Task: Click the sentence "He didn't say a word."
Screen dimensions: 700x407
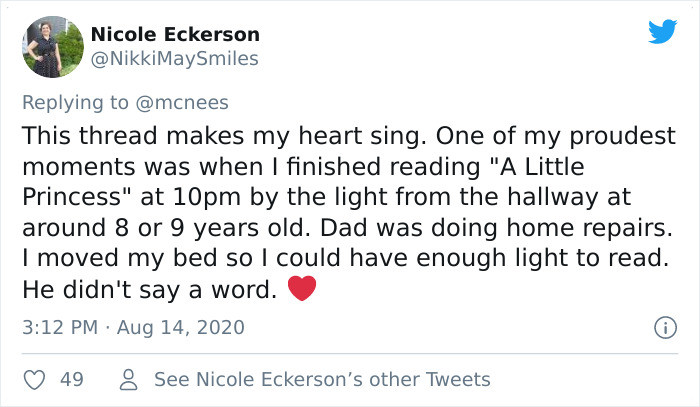Action: click(148, 290)
